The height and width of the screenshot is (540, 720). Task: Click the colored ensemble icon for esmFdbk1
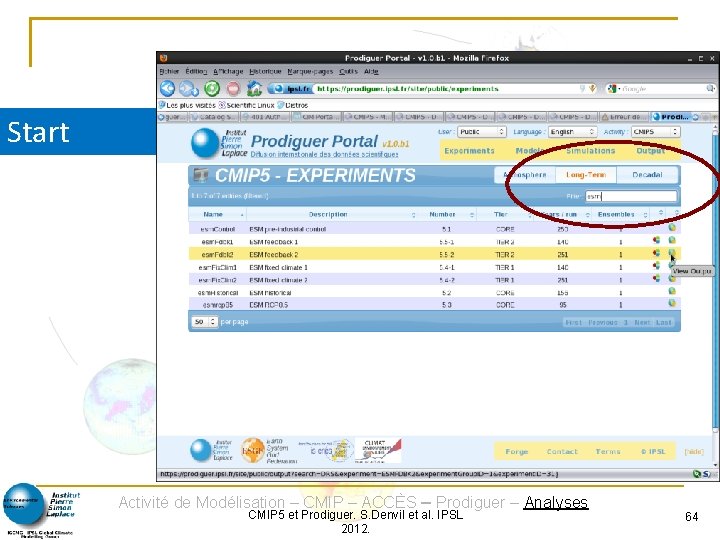pos(656,240)
